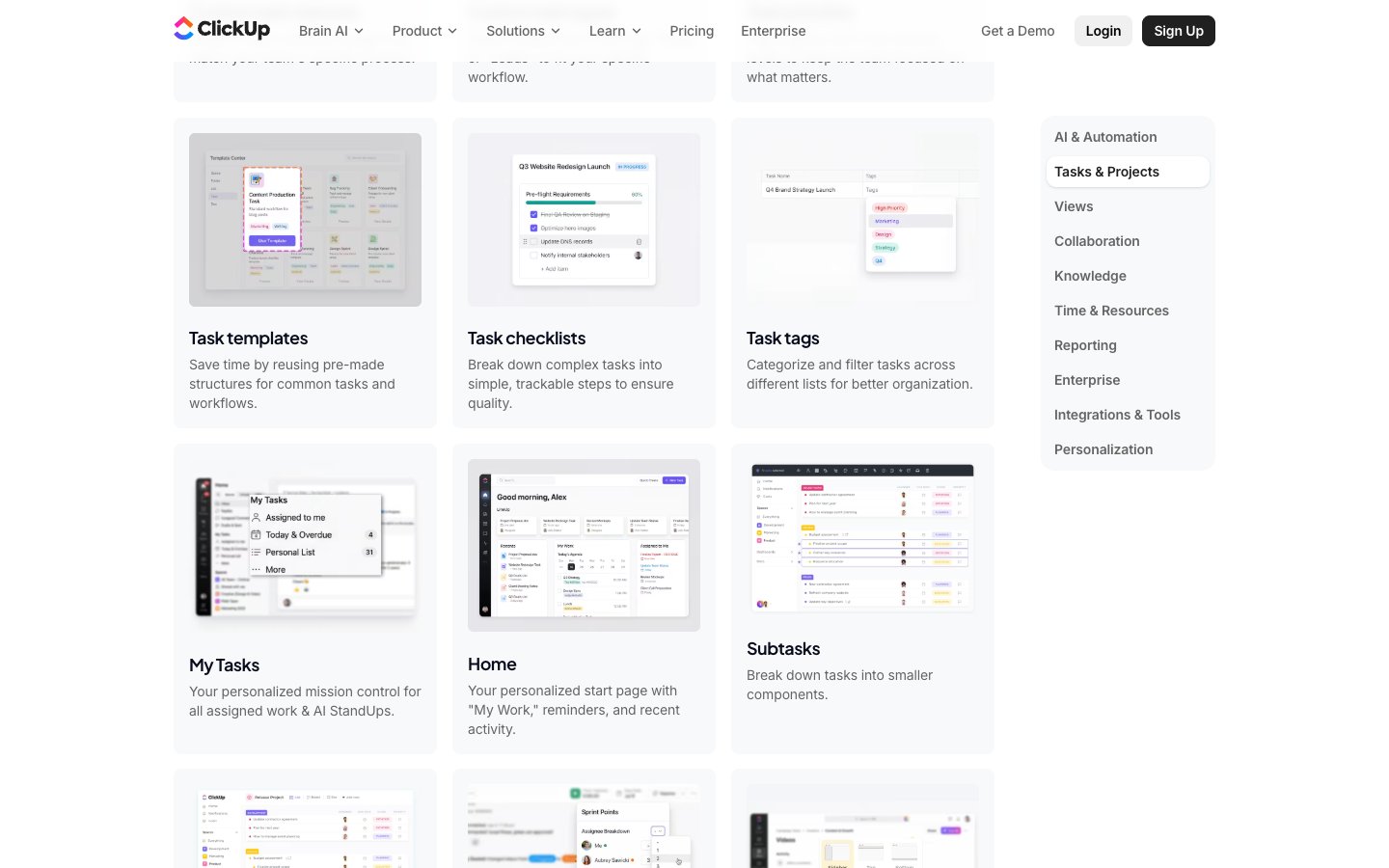Expand the Solutions navigation dropdown
The image size is (1389, 868).
(523, 31)
